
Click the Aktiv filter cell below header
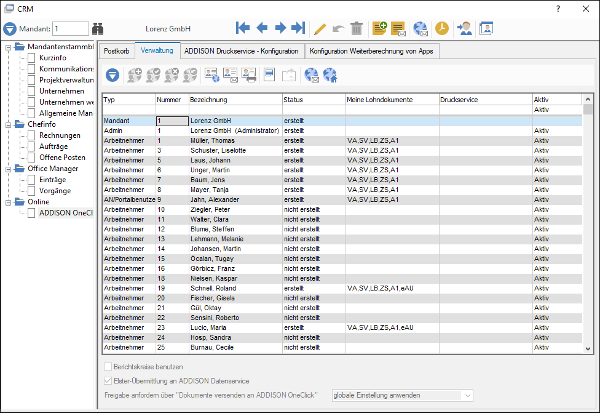coord(557,110)
